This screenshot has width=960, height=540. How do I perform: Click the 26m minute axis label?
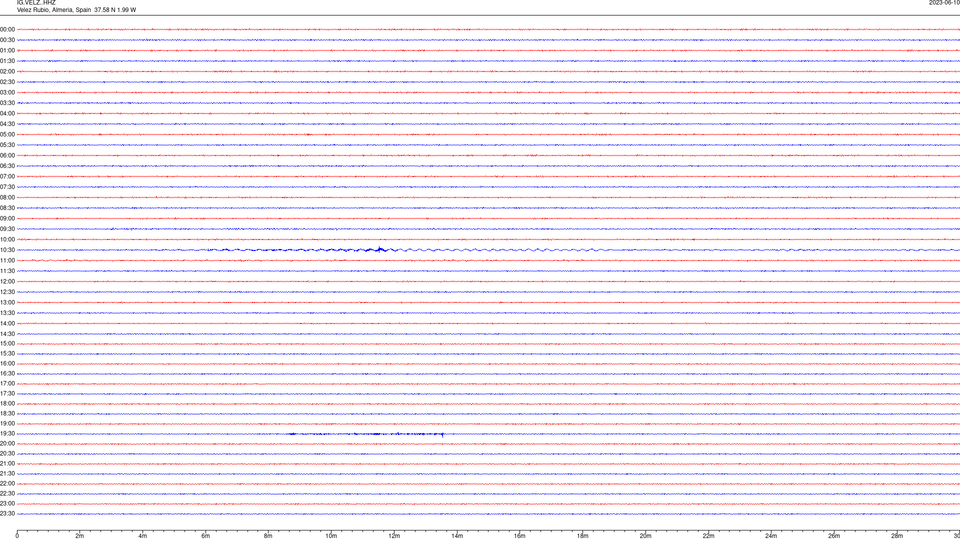834,536
